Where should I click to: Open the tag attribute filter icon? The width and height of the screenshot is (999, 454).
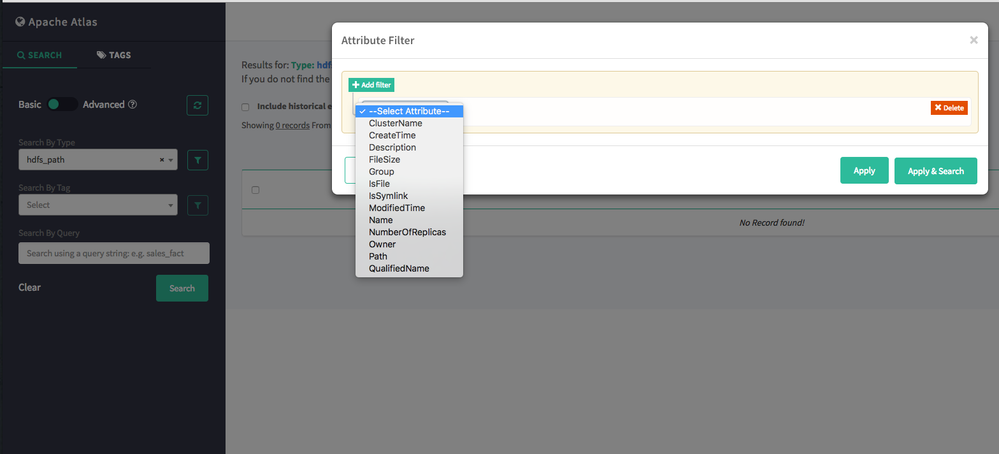point(198,205)
